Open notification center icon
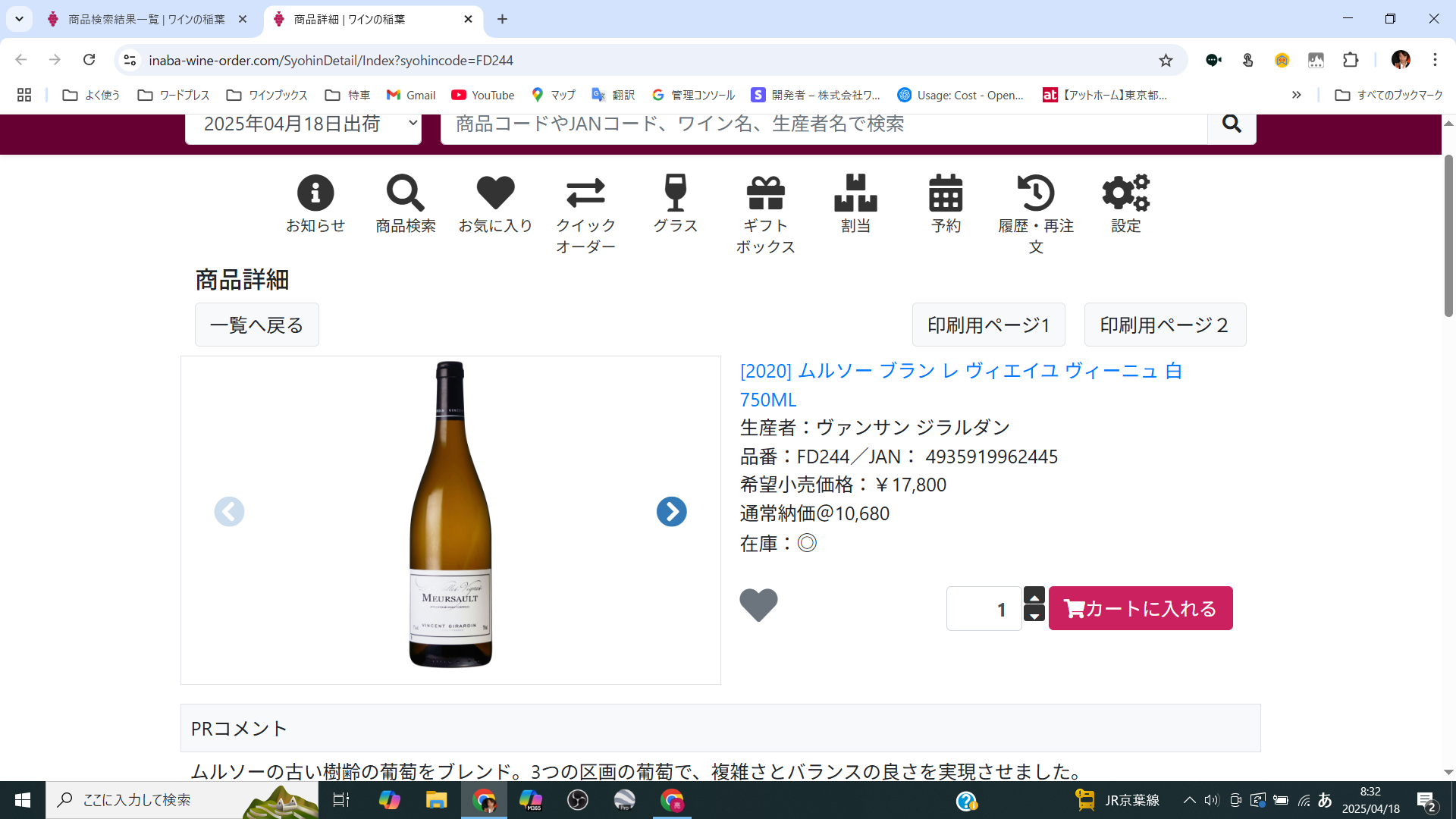This screenshot has width=1456, height=819. (x=1426, y=800)
